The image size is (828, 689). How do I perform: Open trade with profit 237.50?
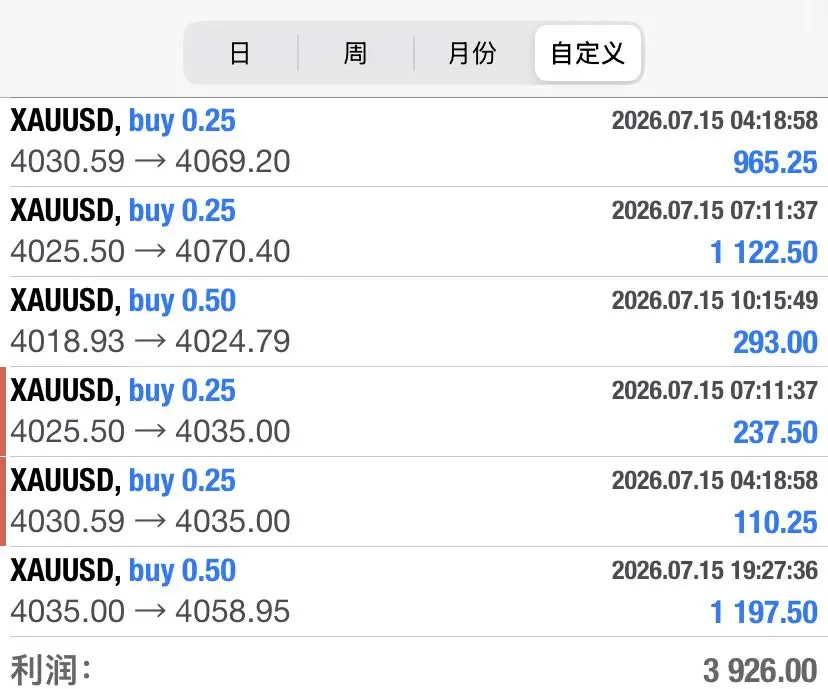[x=414, y=412]
